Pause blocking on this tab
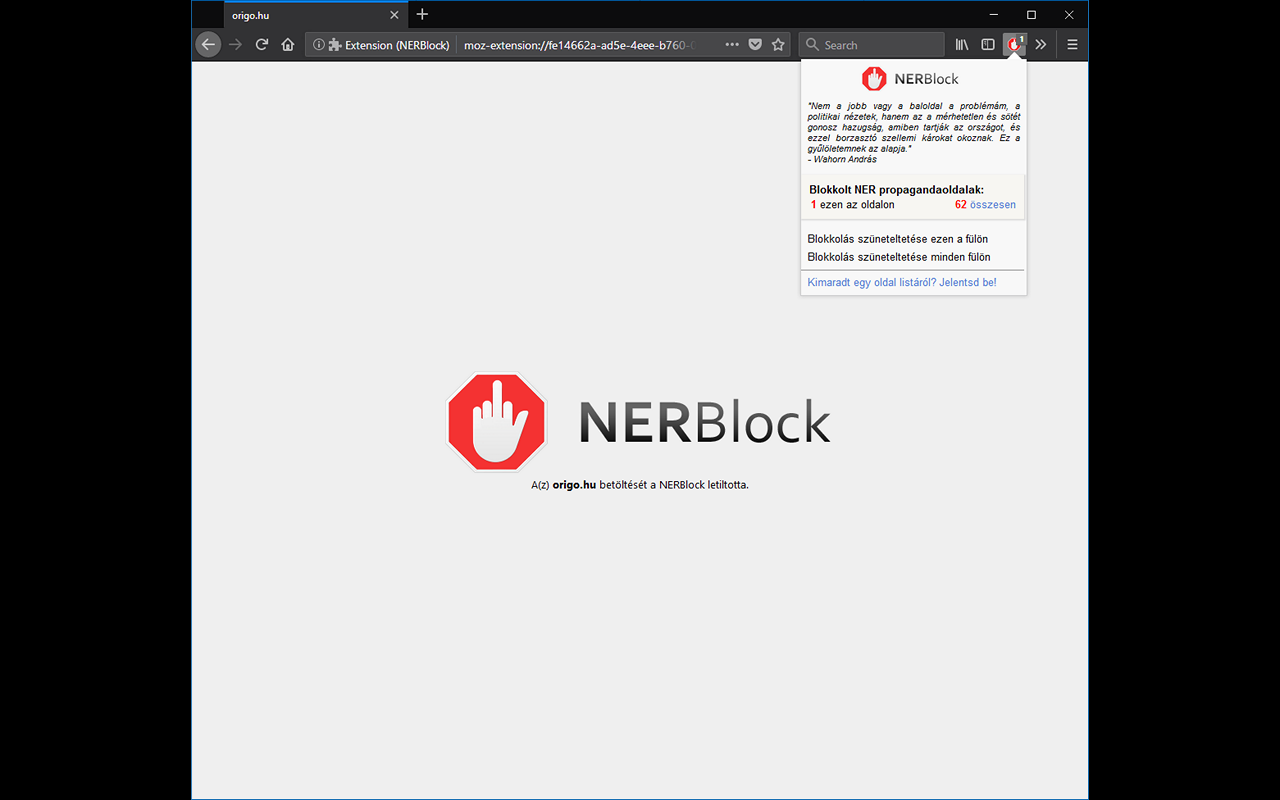Screen dimensions: 1280x800 897,239
